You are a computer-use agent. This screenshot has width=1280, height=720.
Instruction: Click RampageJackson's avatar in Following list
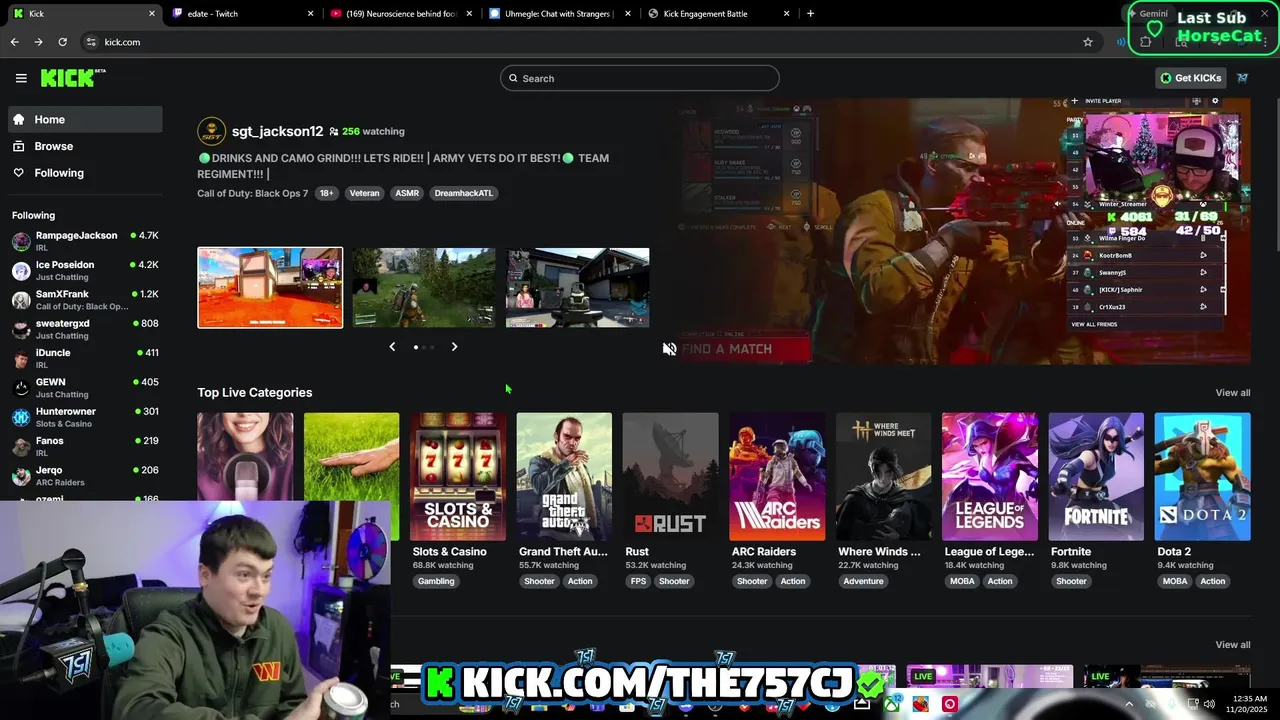[21, 241]
